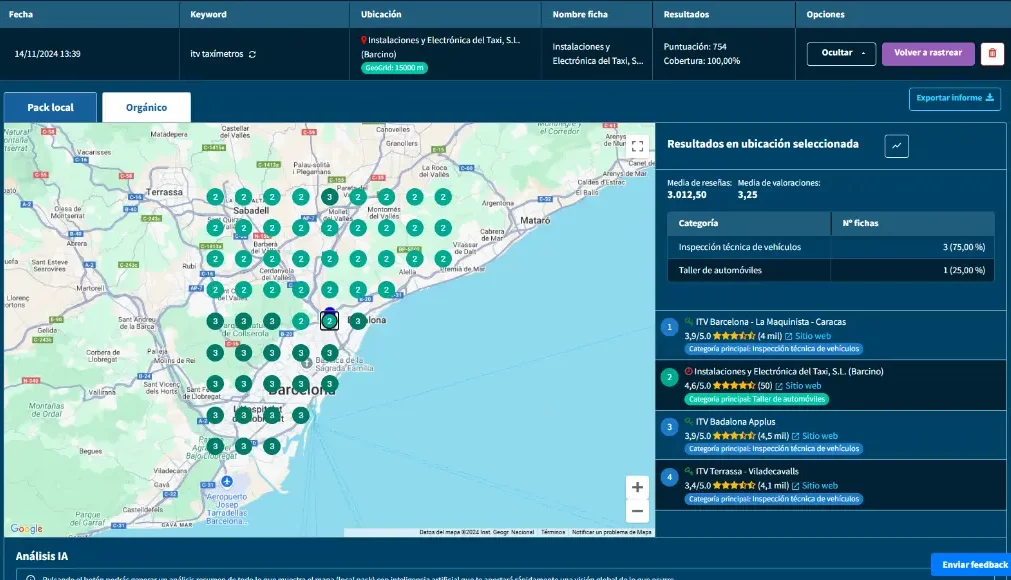Click the Google logo on map
The width and height of the screenshot is (1011, 580).
(26, 529)
